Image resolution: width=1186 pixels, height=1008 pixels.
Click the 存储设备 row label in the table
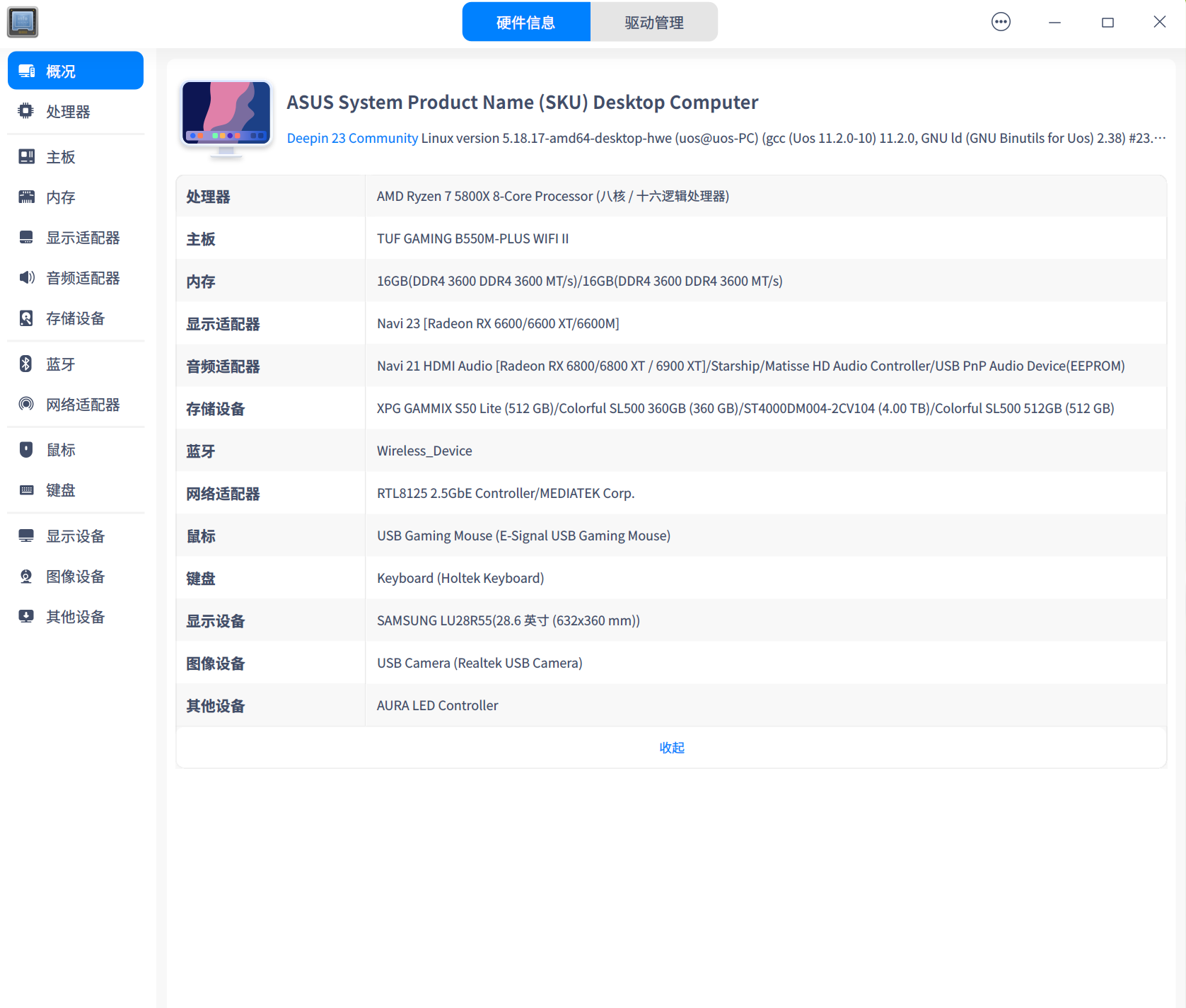pyautogui.click(x=216, y=409)
